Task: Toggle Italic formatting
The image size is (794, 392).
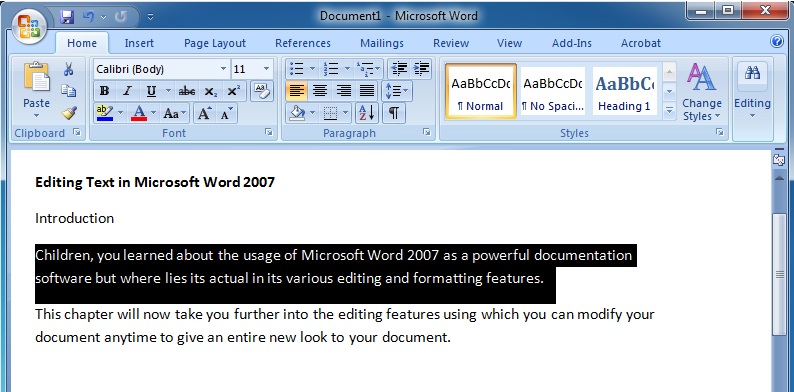Action: 127,91
